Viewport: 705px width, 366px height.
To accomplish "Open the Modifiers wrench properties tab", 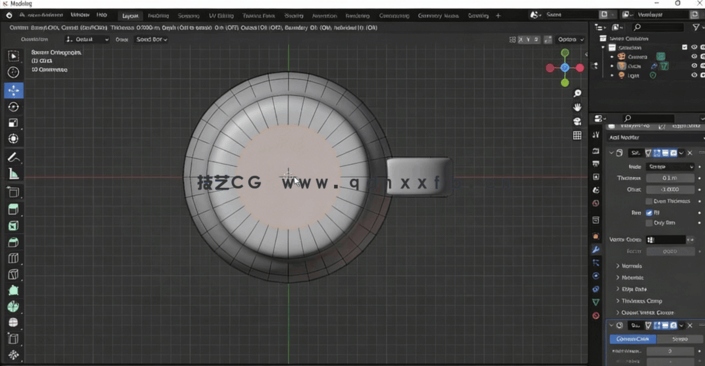I will [x=596, y=250].
